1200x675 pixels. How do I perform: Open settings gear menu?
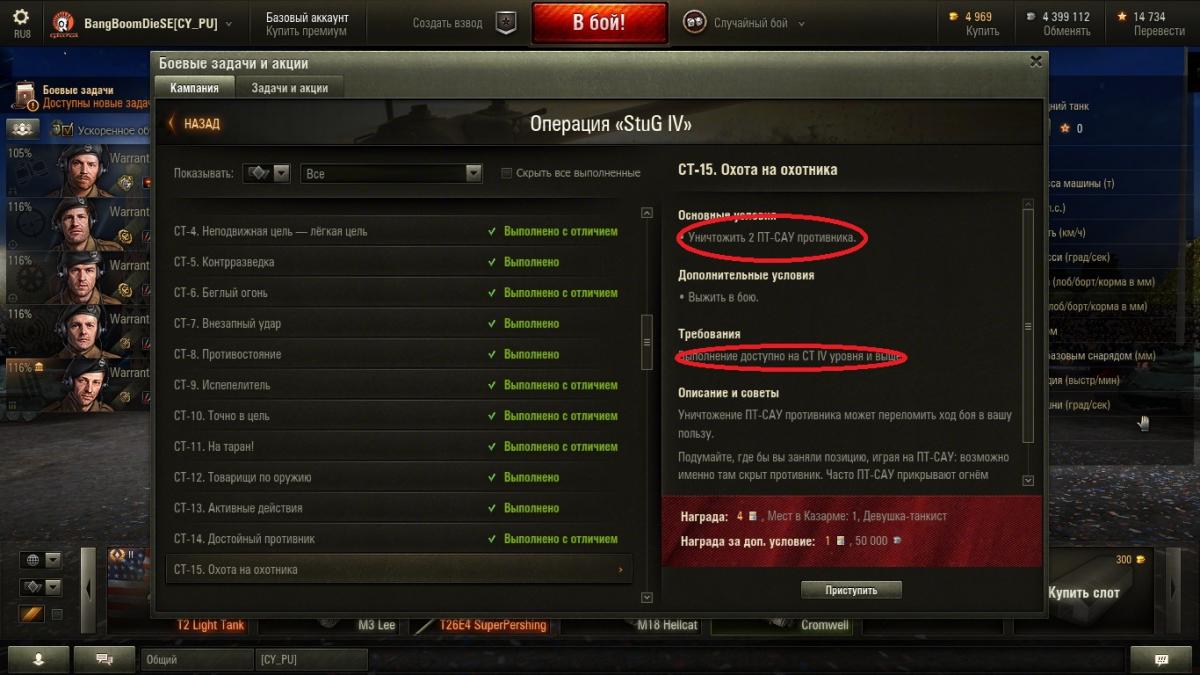point(21,17)
